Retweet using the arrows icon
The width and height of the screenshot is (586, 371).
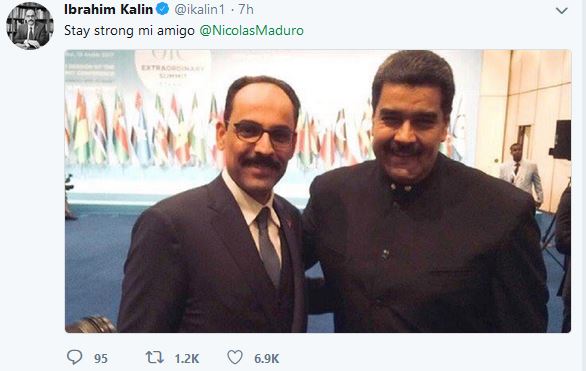(x=154, y=357)
